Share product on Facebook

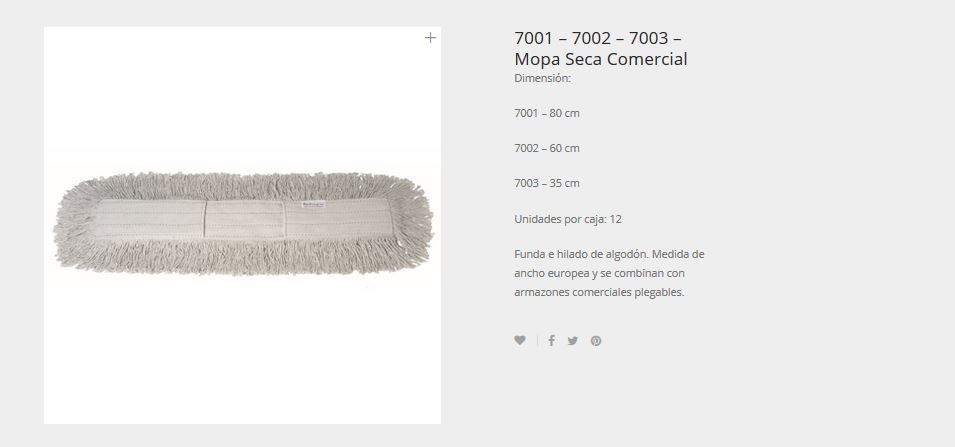(551, 340)
